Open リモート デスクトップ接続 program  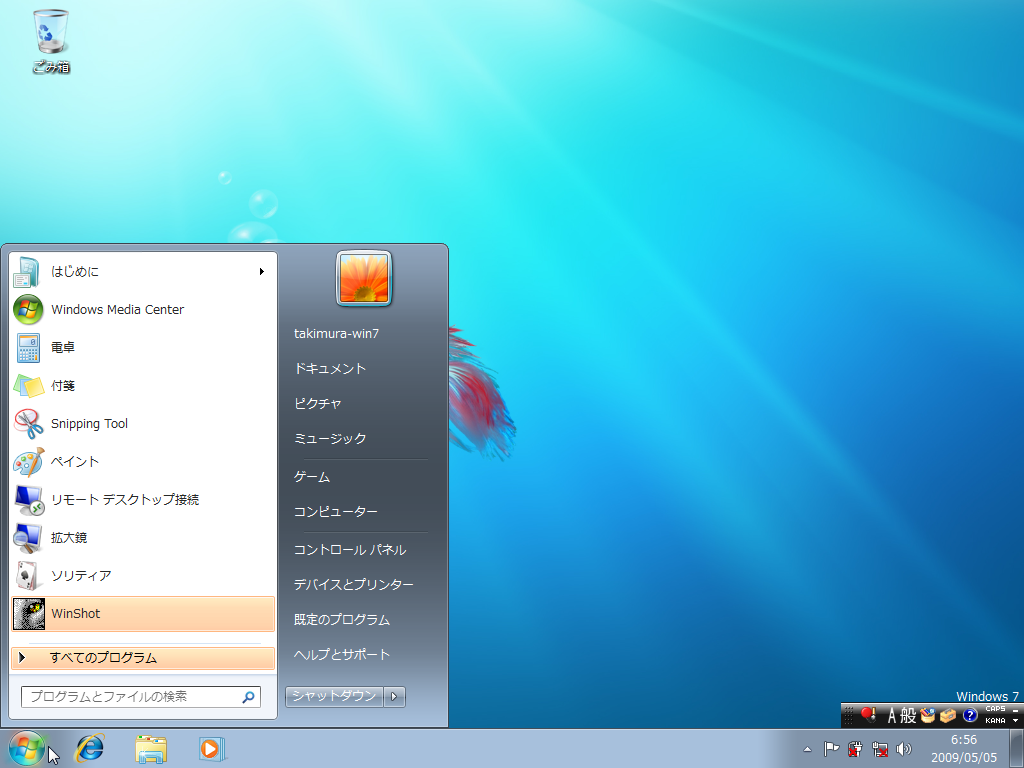[143, 500]
